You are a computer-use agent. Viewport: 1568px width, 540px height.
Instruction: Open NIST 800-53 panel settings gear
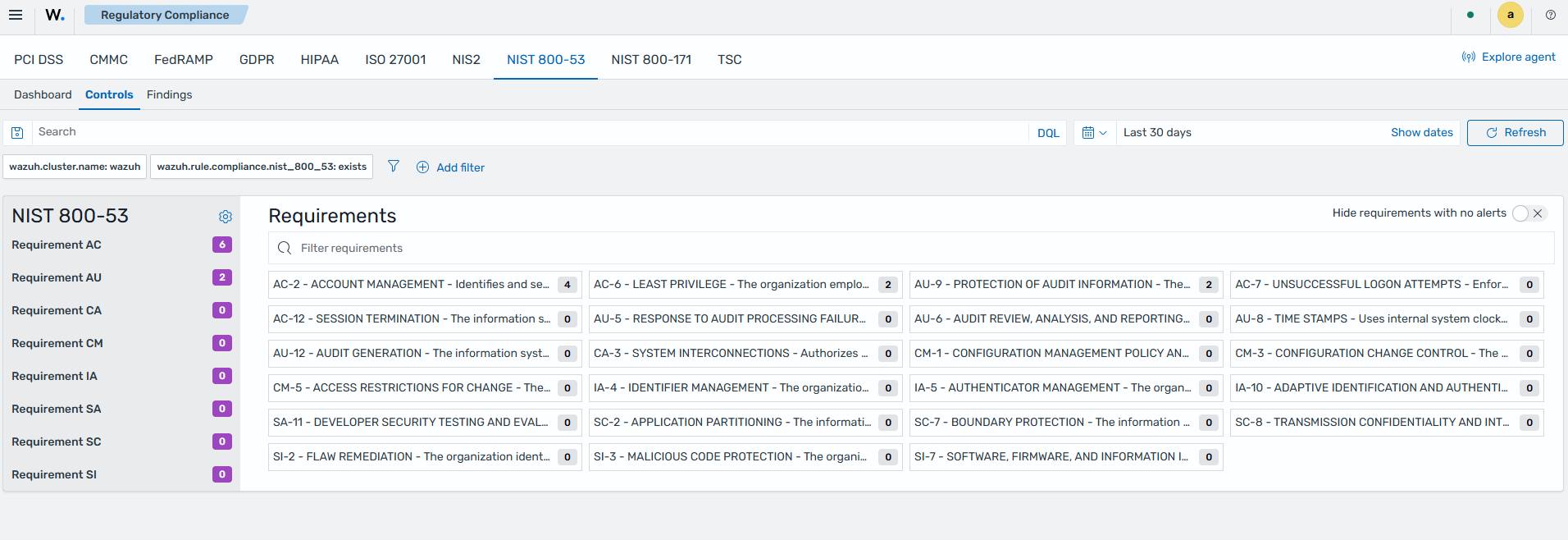[x=226, y=217]
